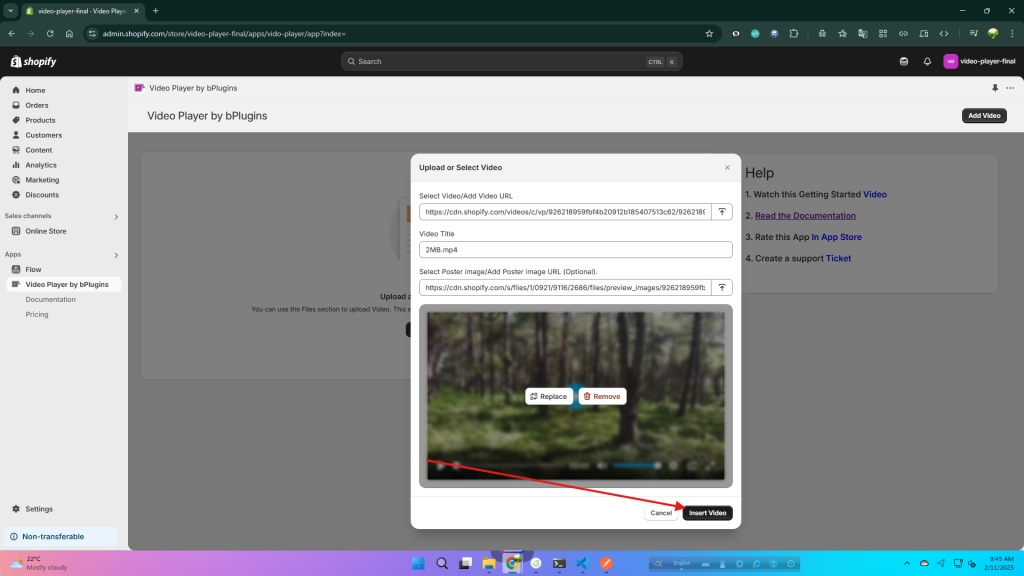Cancel the video upload dialog
This screenshot has height=576, width=1024.
tap(661, 513)
